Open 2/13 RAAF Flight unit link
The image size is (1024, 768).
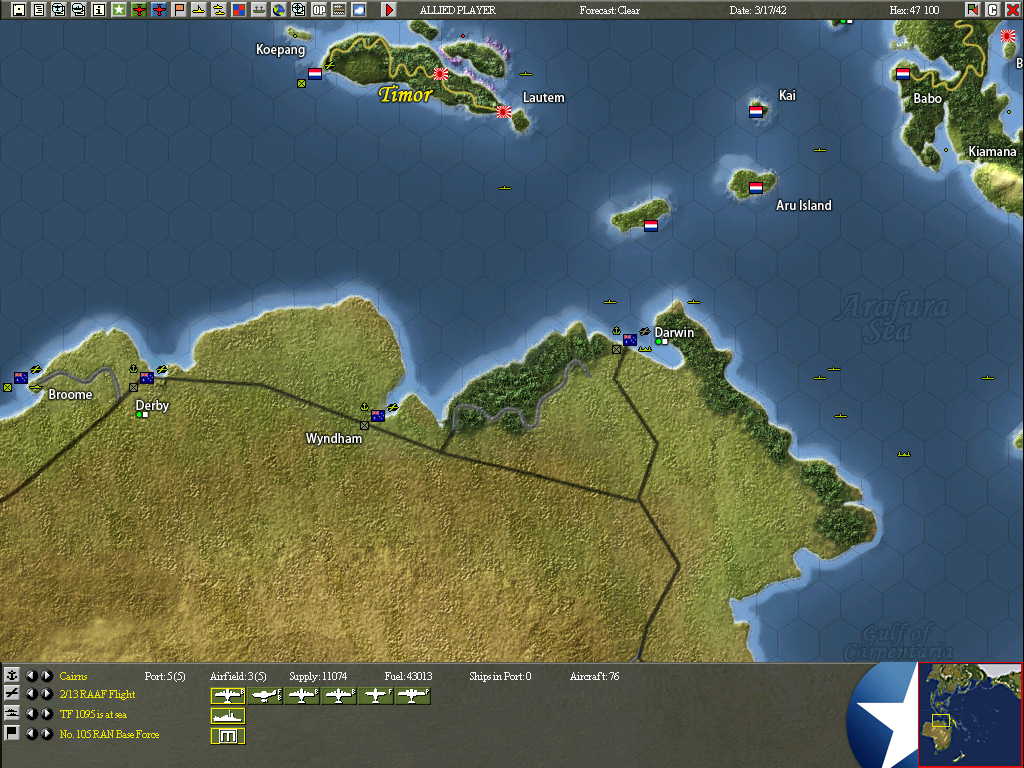[97, 695]
